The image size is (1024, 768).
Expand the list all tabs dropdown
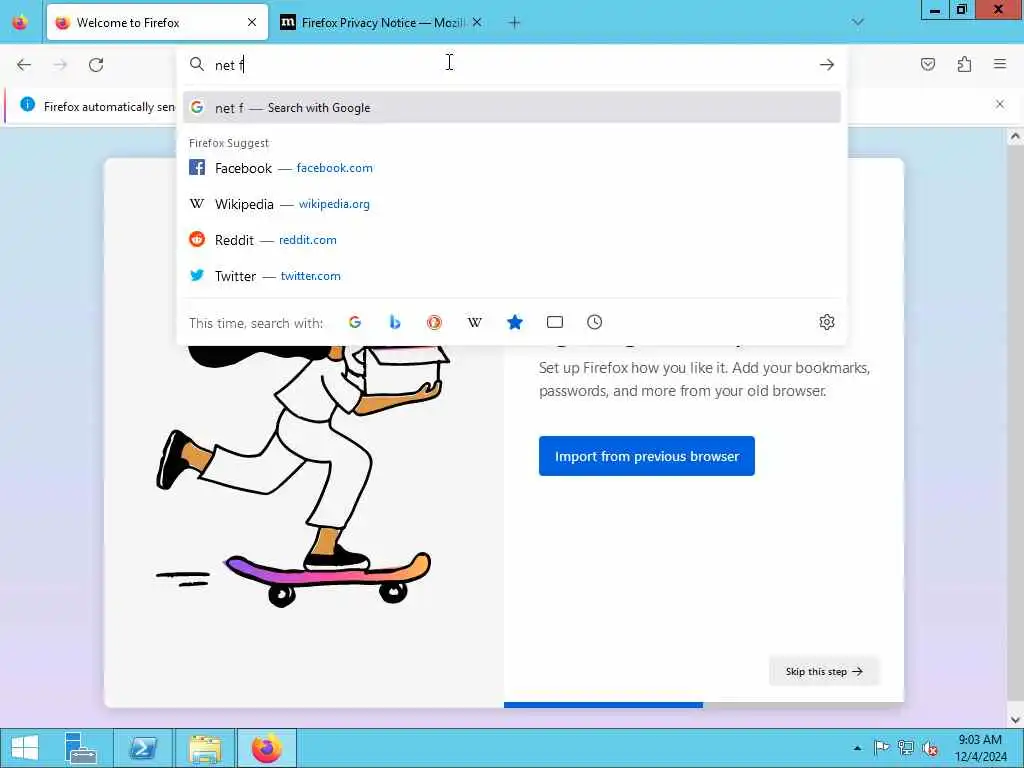tap(857, 22)
